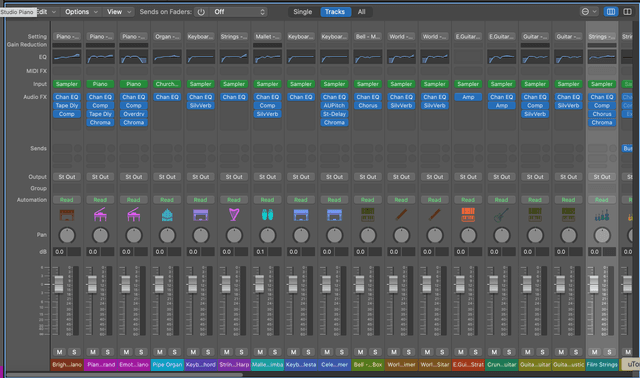The height and width of the screenshot is (378, 640).
Task: Solo the Malle...imba track
Action: (275, 352)
